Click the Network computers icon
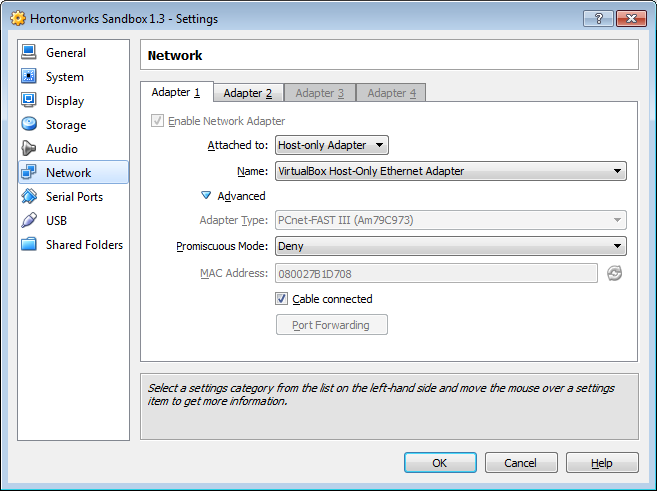 point(29,172)
